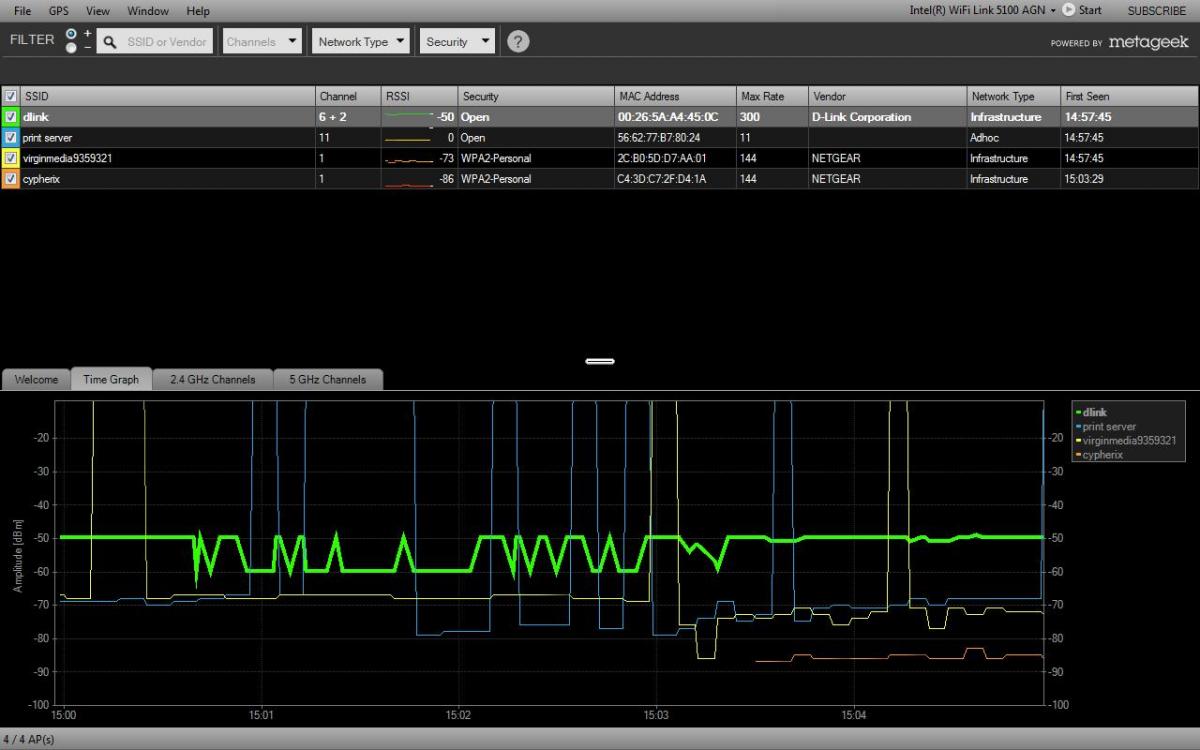Open the Window menu

click(x=148, y=11)
